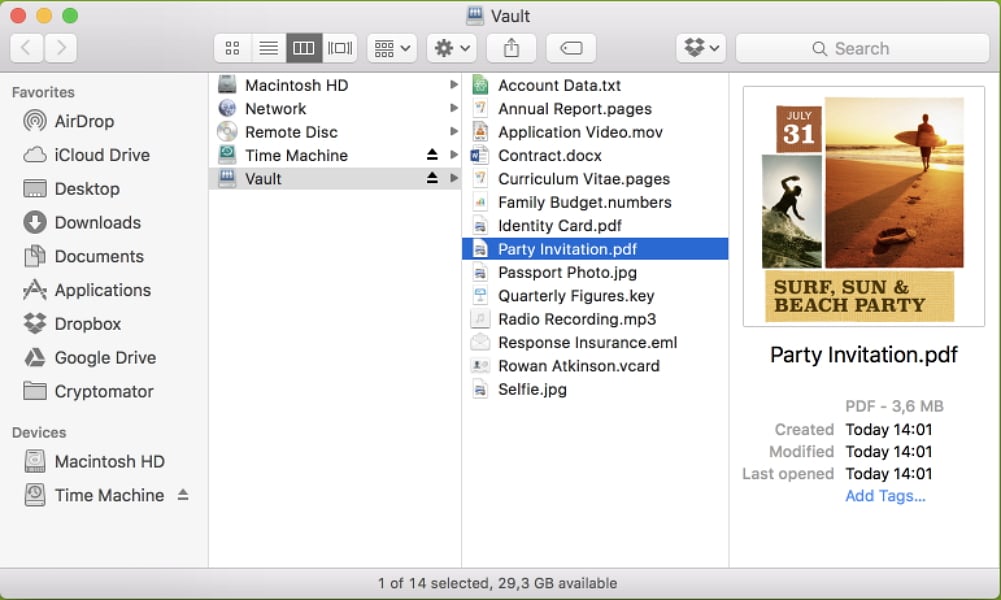Switch to list view in toolbar
This screenshot has height=600, width=1001.
pos(268,48)
